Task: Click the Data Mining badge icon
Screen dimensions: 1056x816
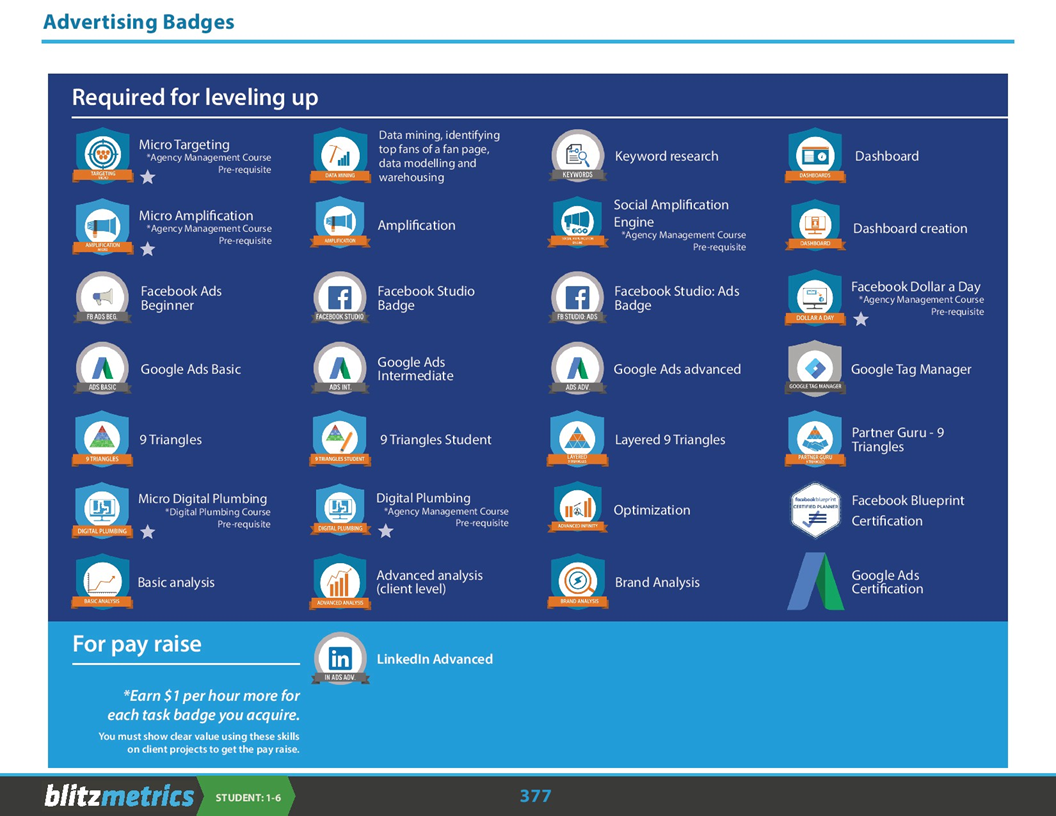Action: coord(340,155)
